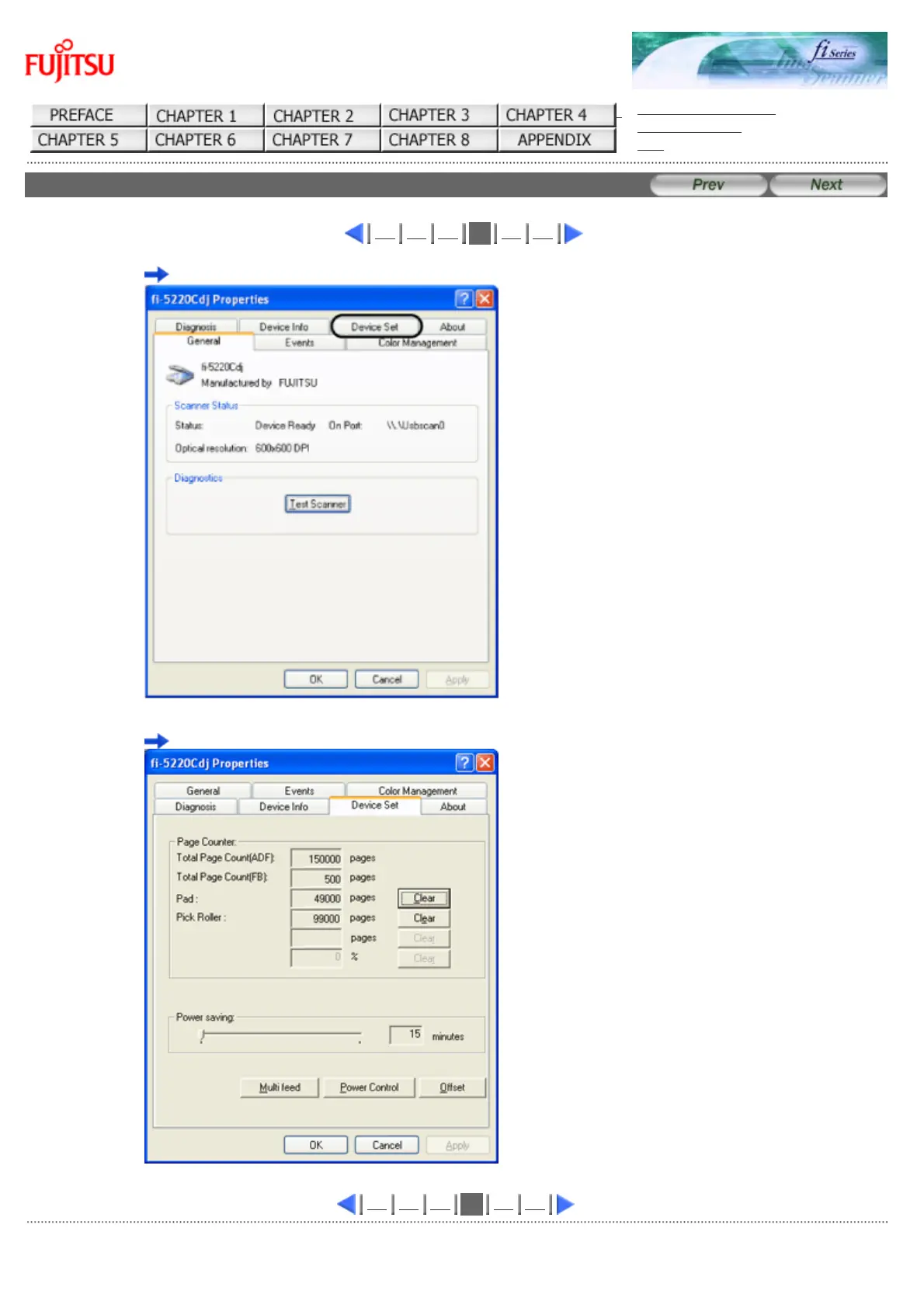Screen dimensions: 924x1308
Task: Open the Multi feed settings
Action: point(280,1087)
